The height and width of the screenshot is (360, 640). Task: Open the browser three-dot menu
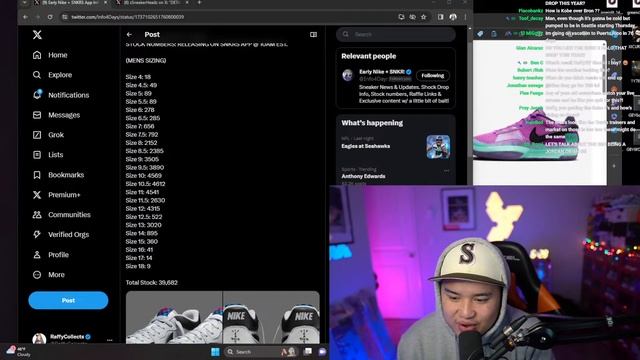click(x=465, y=17)
